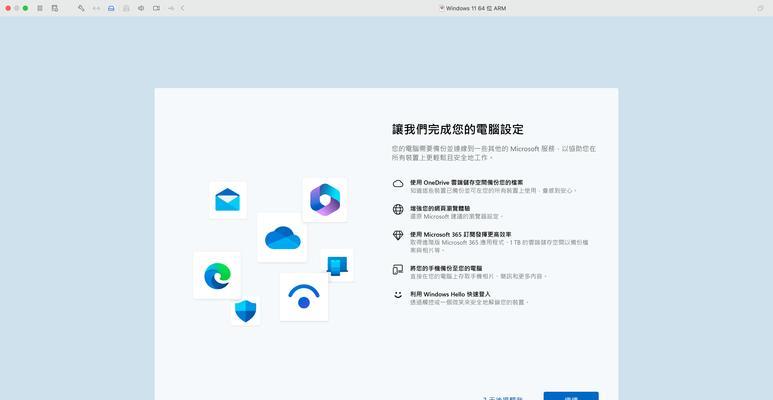Click the highlighted hard disk toolbar icon
This screenshot has height=400, width=773.
point(111,8)
